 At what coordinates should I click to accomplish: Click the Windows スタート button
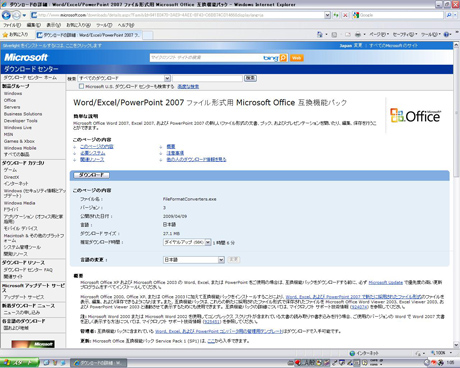click(x=19, y=363)
